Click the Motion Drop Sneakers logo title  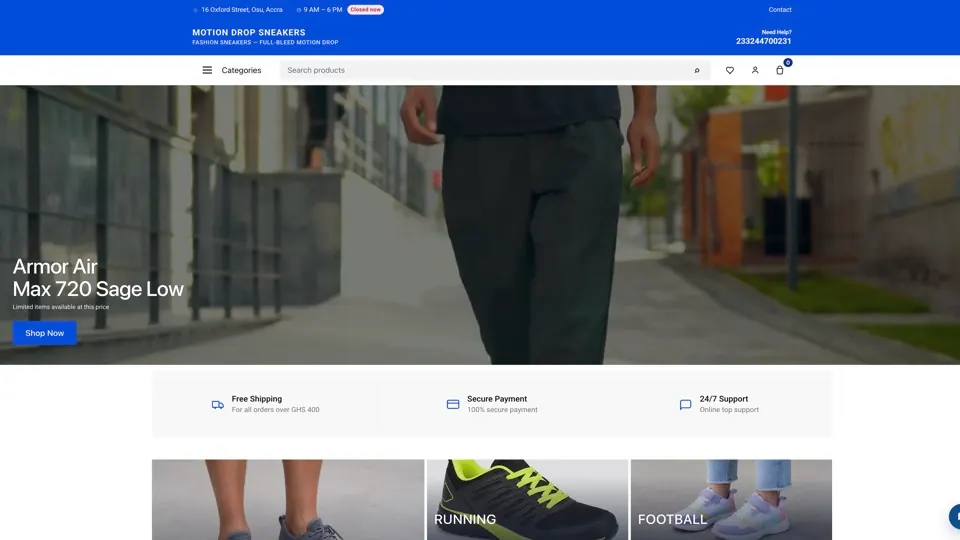249,32
